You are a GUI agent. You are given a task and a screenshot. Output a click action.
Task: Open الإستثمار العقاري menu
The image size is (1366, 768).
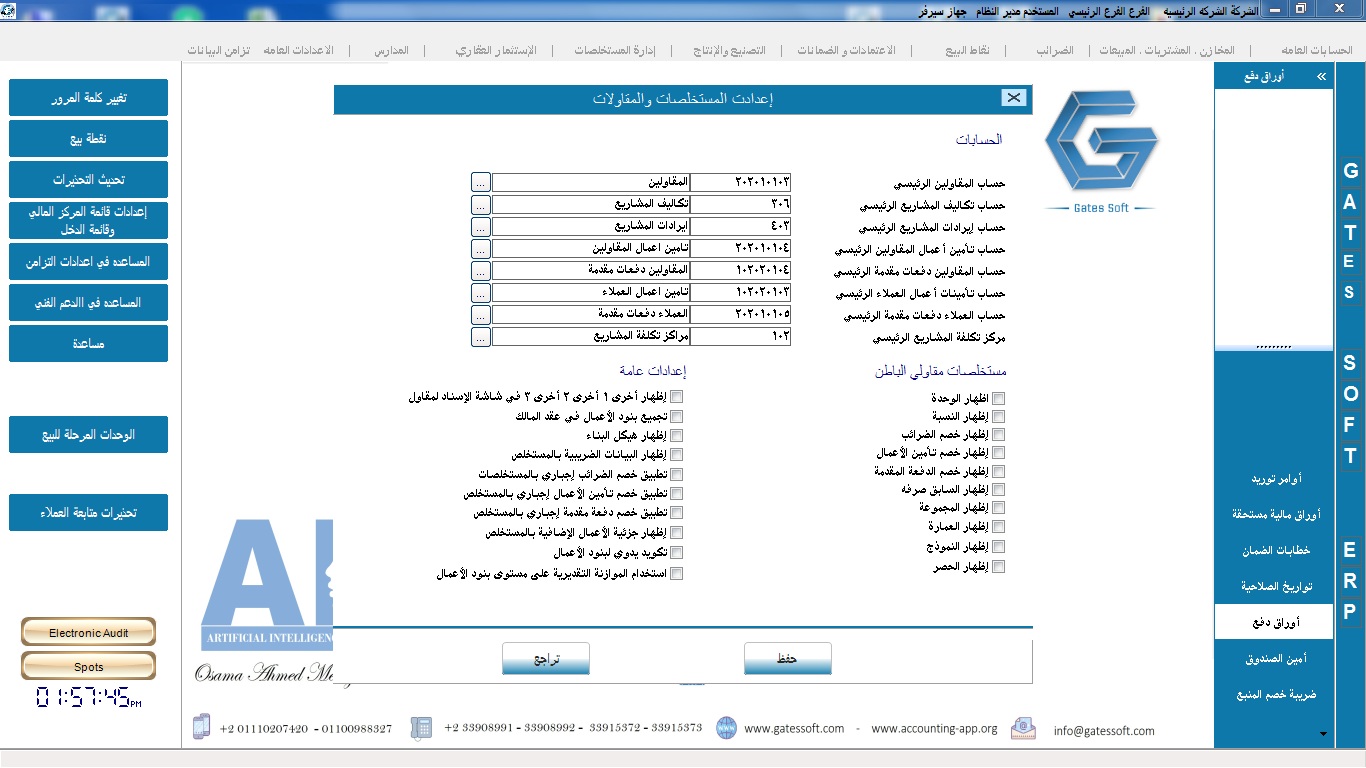click(x=496, y=50)
